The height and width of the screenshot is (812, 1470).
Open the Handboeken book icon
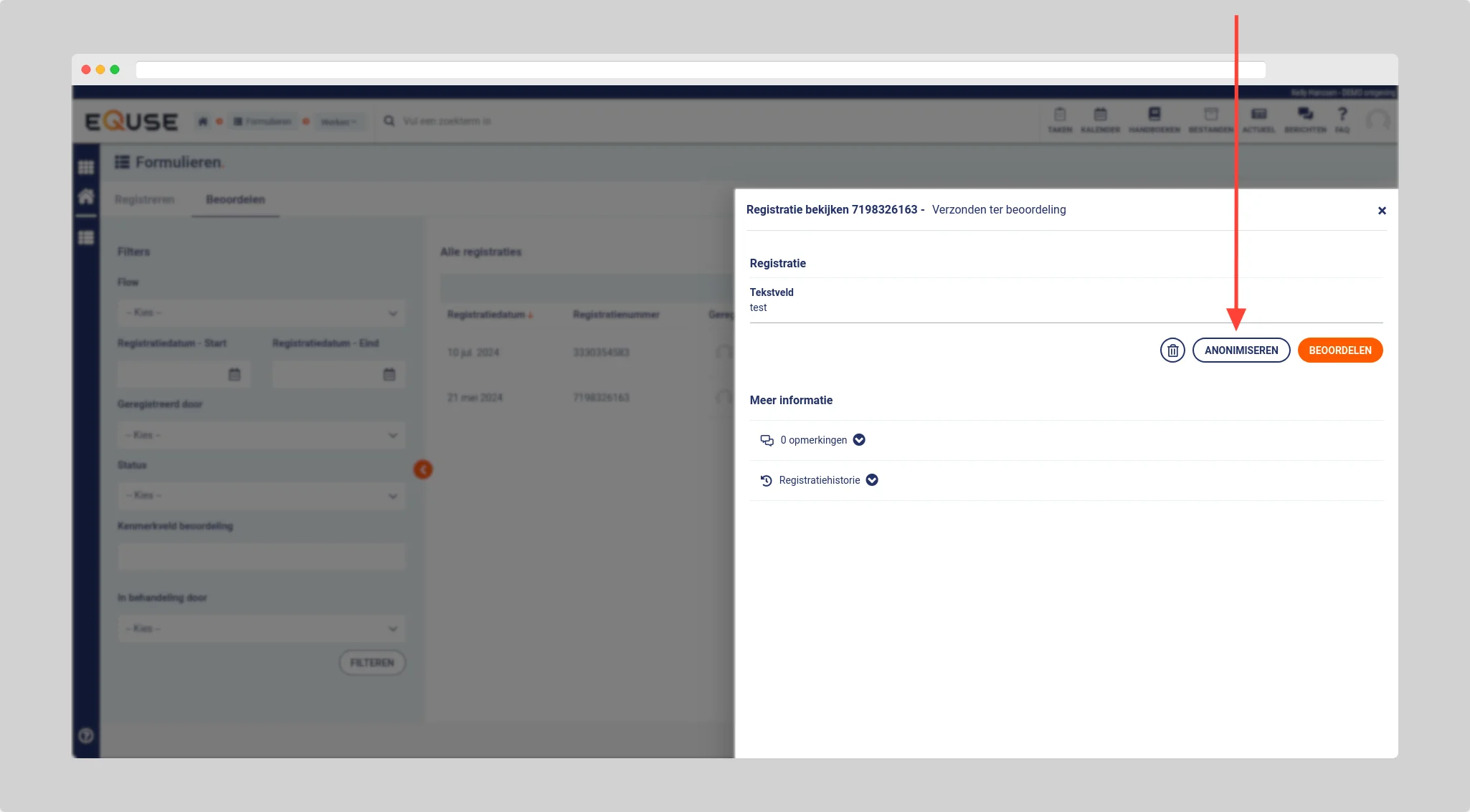pyautogui.click(x=1154, y=119)
